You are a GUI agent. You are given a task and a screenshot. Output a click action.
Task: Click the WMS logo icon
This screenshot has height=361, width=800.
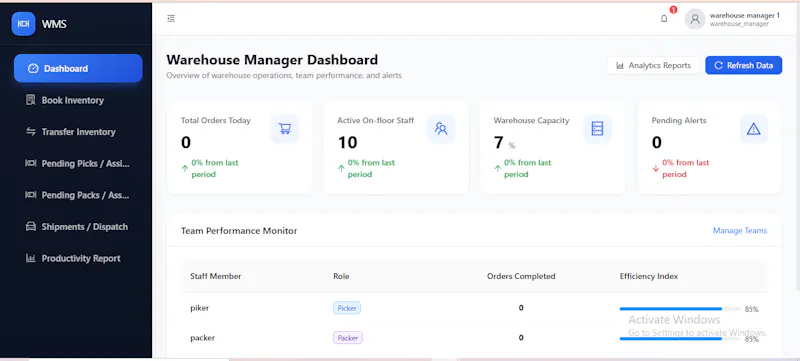point(23,24)
